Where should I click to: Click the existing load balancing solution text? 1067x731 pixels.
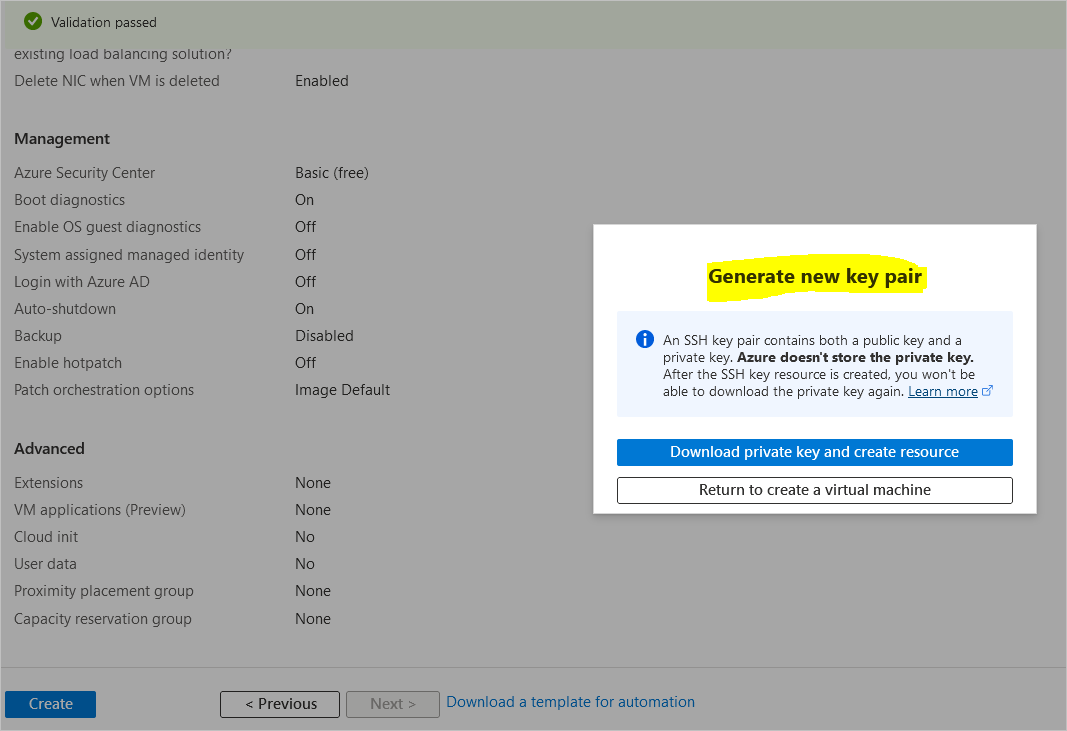pos(122,54)
